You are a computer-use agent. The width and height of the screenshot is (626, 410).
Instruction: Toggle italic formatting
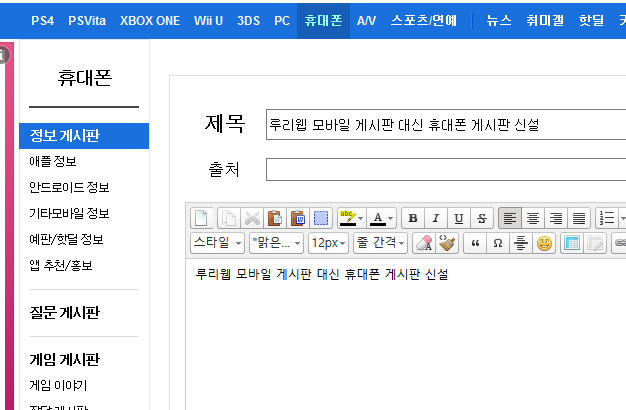tap(436, 218)
